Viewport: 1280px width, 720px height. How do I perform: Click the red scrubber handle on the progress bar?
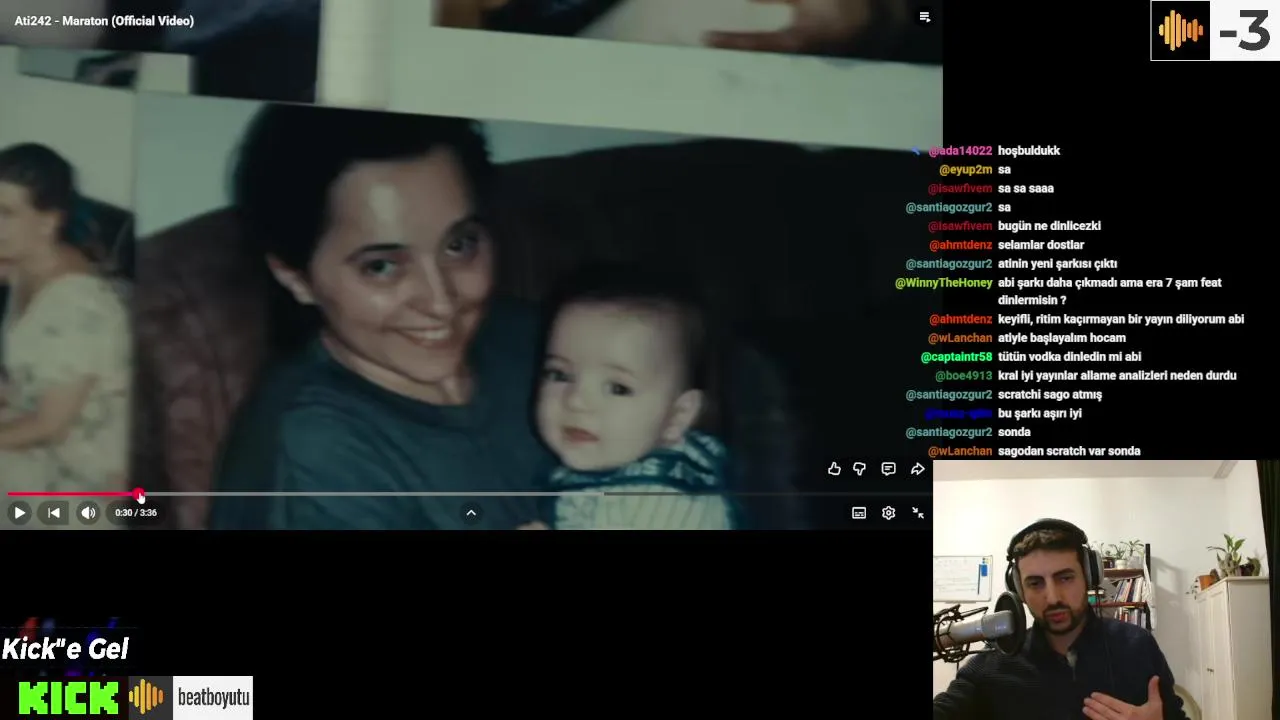tap(139, 494)
